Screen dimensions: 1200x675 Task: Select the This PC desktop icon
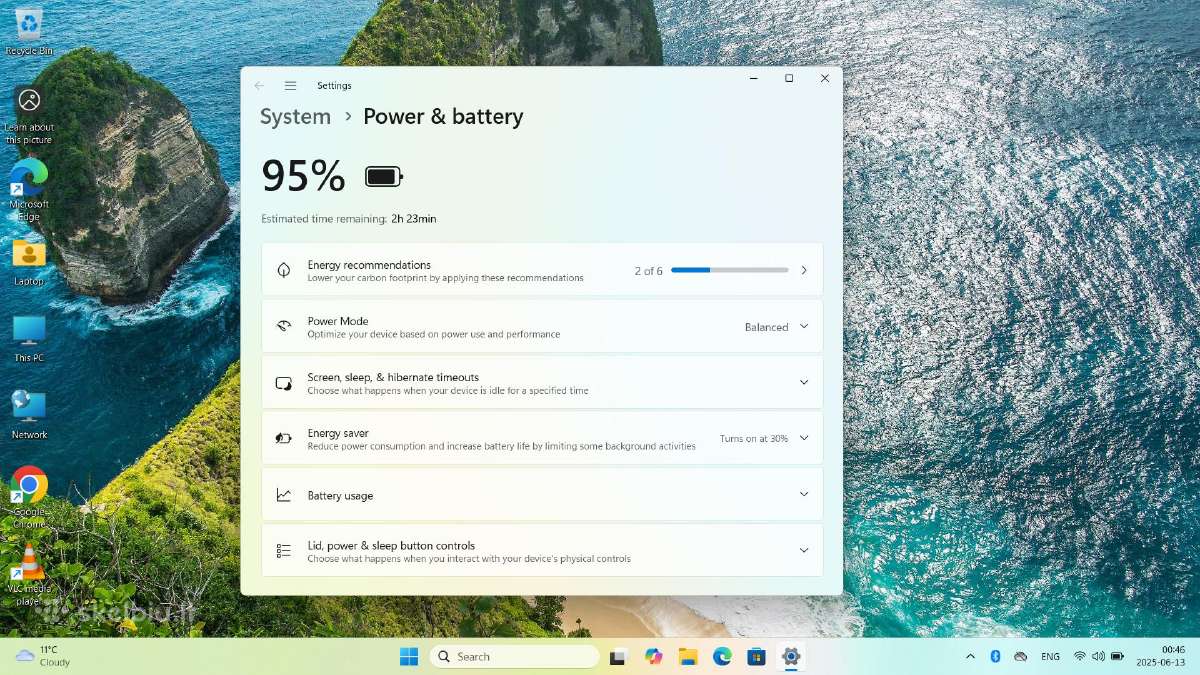29,338
